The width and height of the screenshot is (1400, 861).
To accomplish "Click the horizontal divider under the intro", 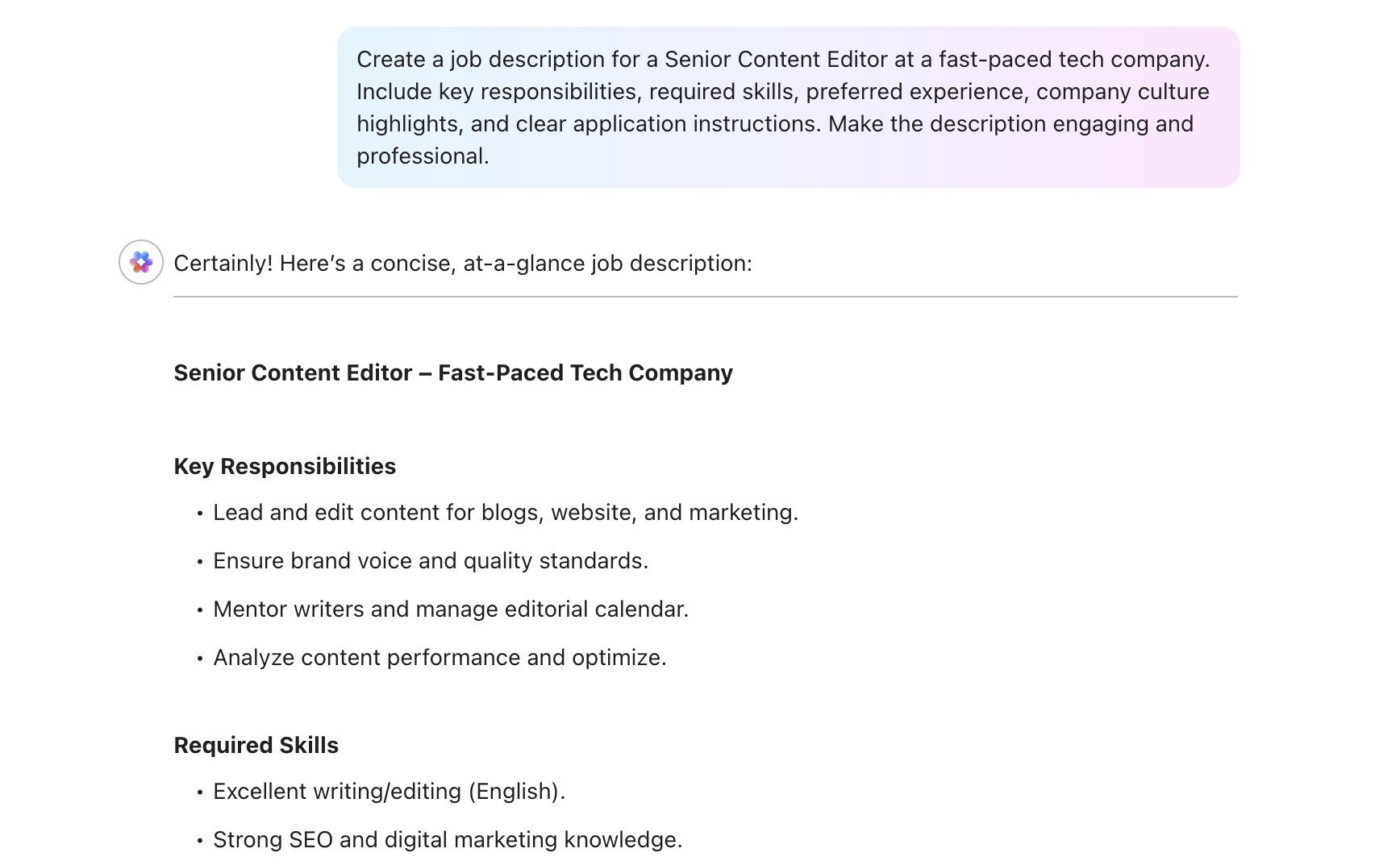I will (706, 297).
